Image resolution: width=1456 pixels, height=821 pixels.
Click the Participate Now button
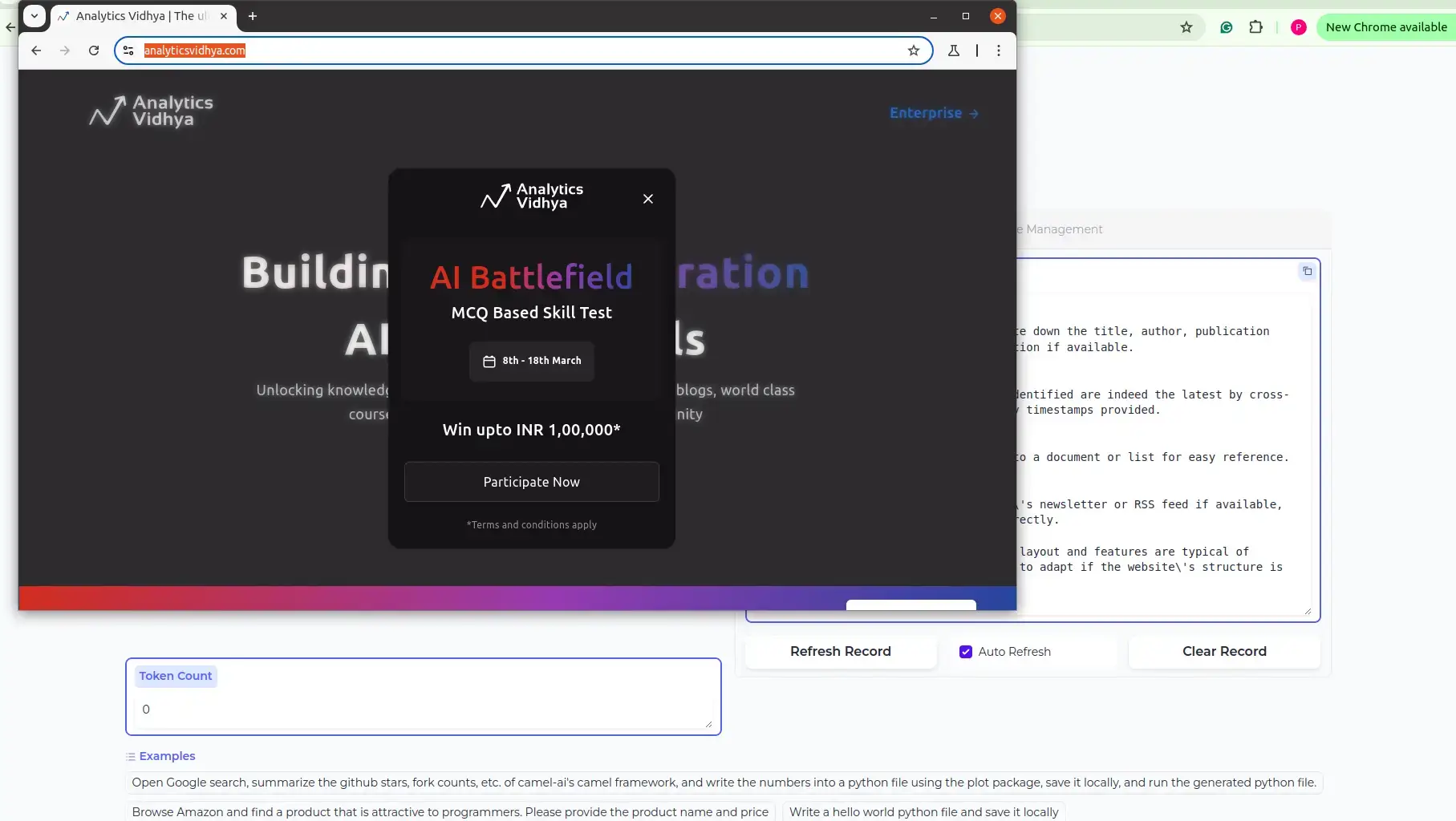(531, 482)
